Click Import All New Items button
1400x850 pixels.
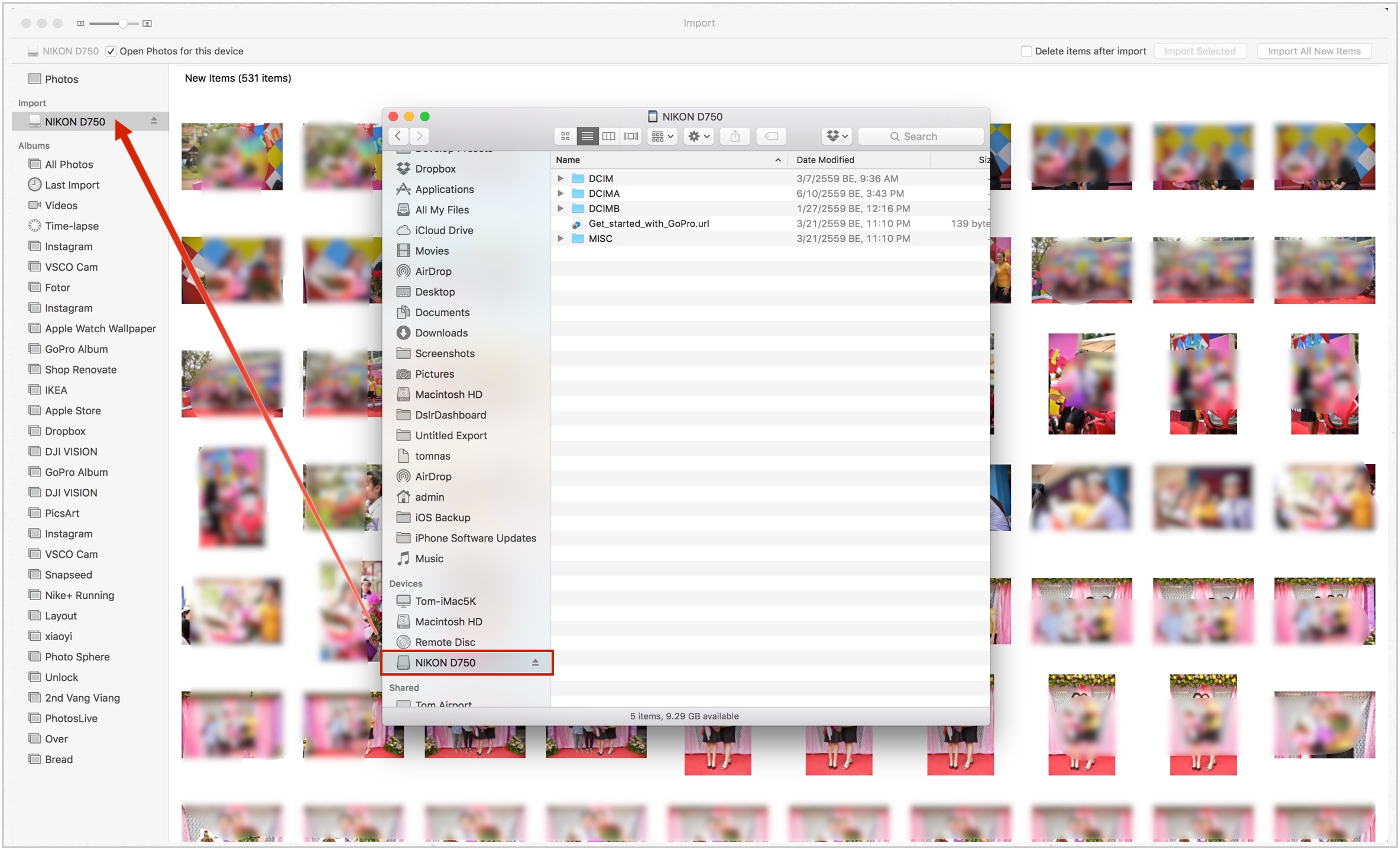click(1314, 51)
